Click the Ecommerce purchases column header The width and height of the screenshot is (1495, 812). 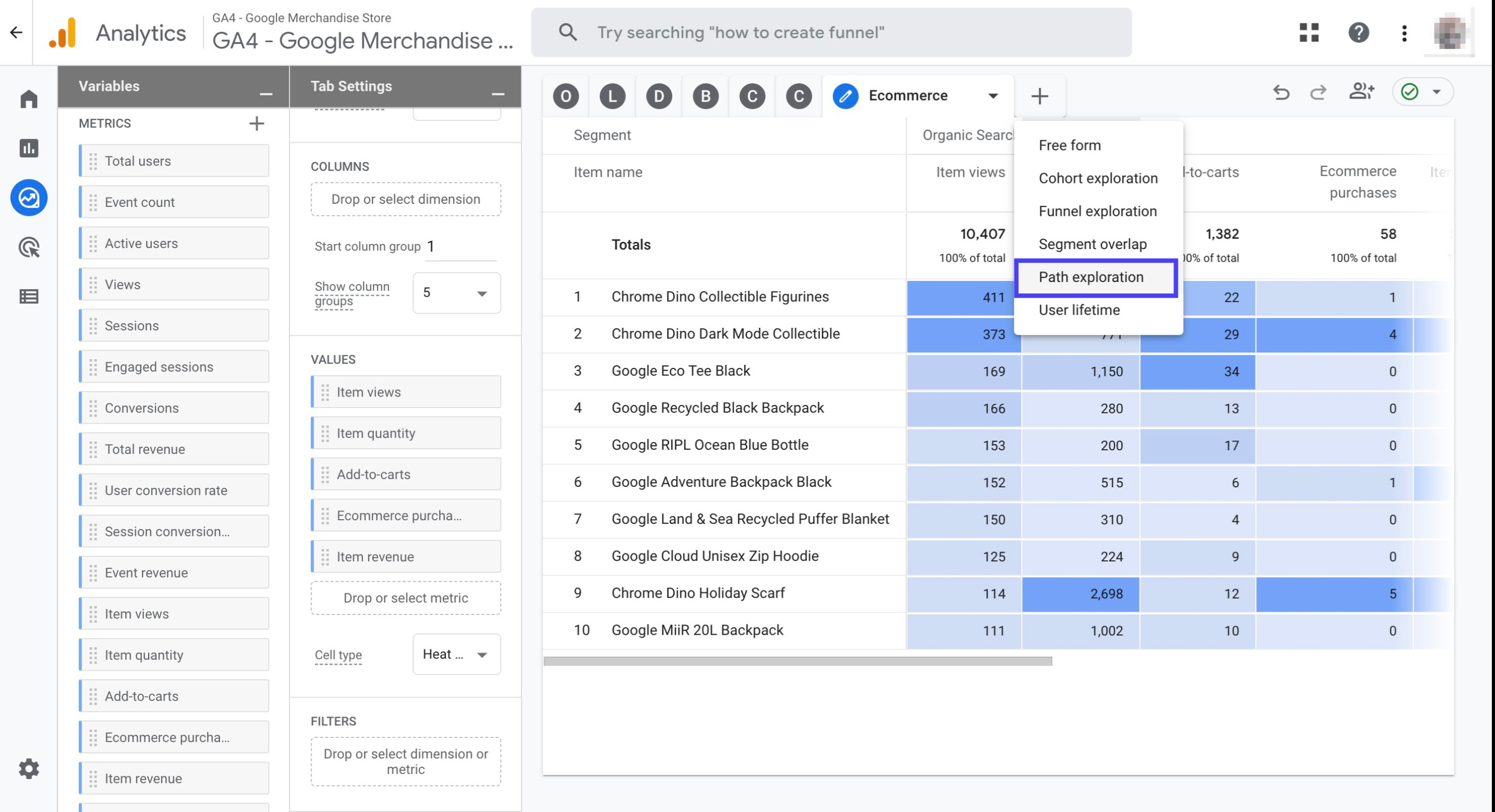[1357, 182]
